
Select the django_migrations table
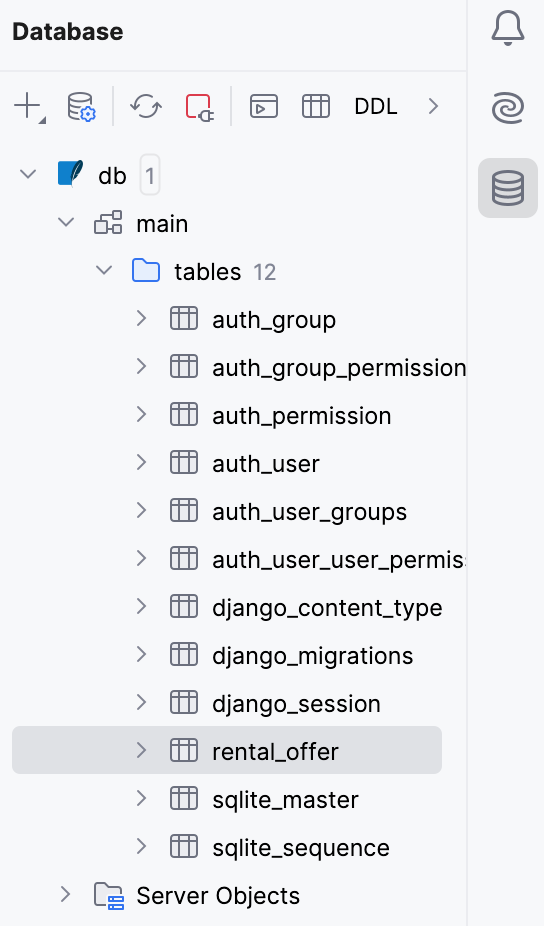click(x=227, y=654)
